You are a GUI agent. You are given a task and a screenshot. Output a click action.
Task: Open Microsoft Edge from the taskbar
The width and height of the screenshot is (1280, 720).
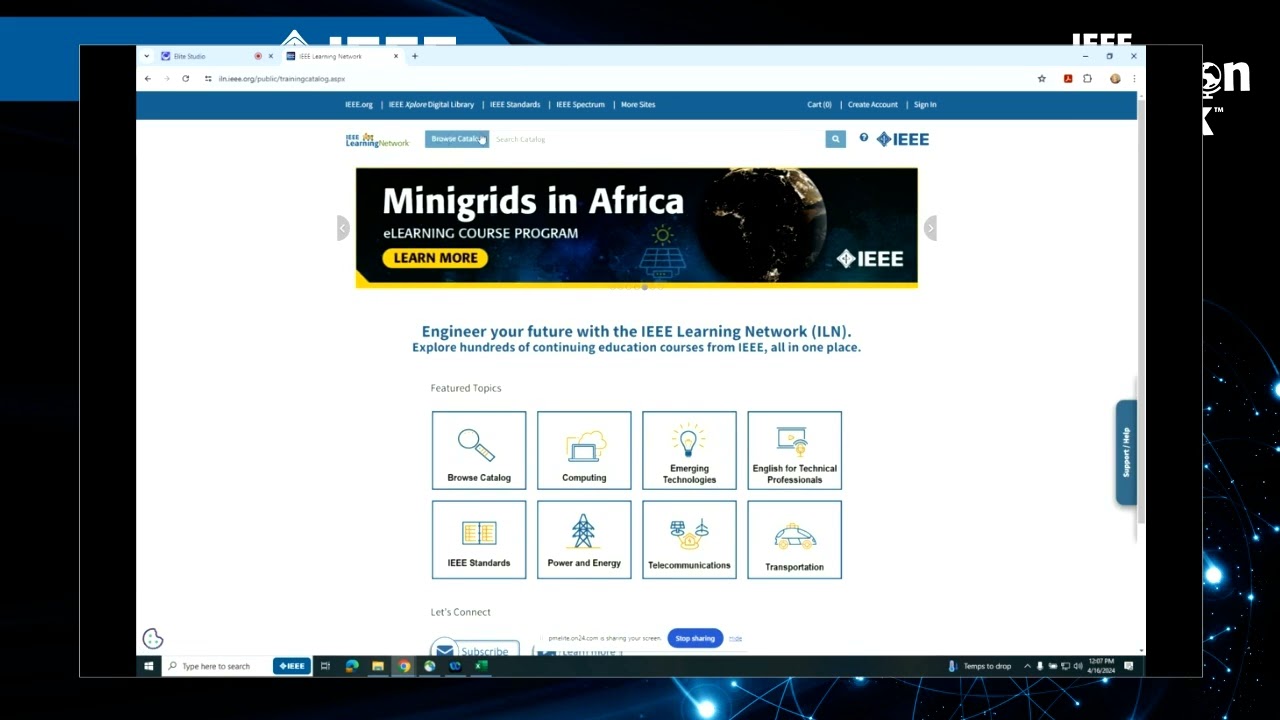coord(352,666)
